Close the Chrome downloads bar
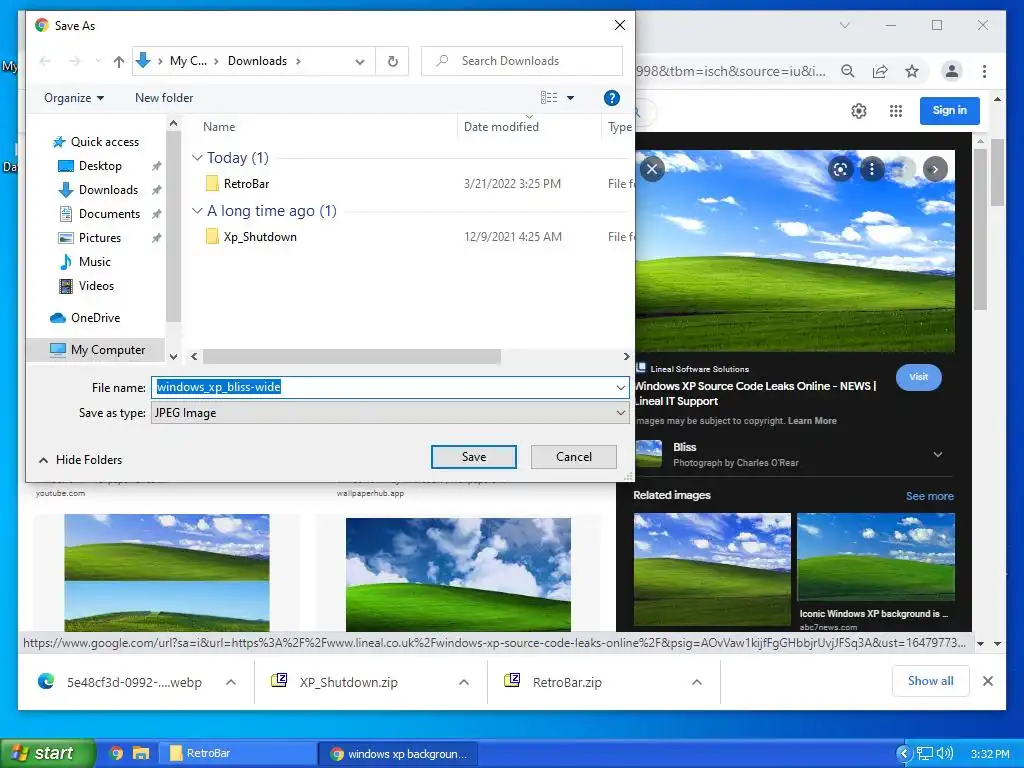Screen dimensions: 1024x768 [987, 681]
